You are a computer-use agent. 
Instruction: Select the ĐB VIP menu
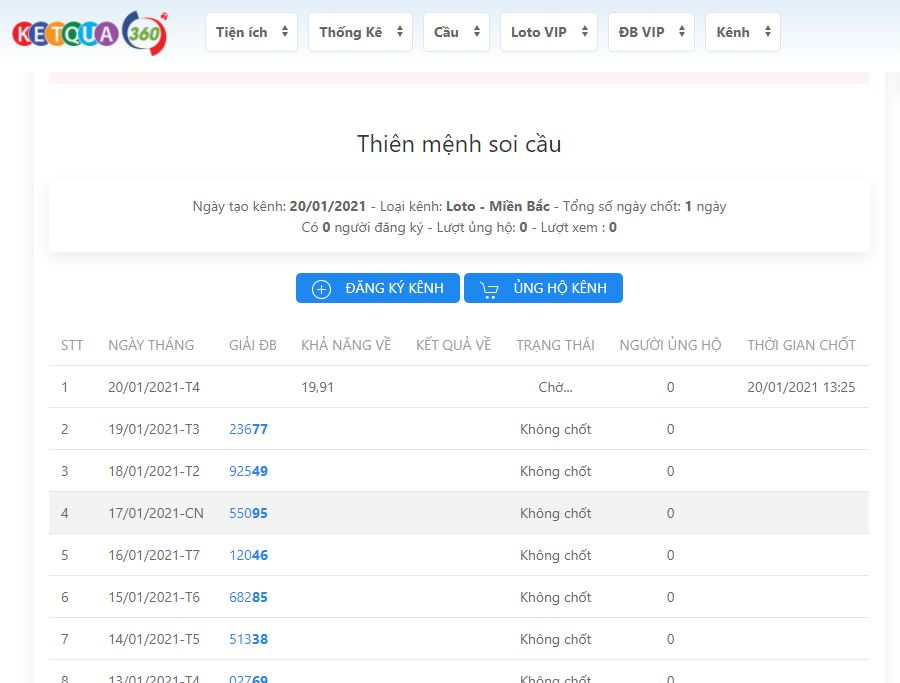coord(651,32)
